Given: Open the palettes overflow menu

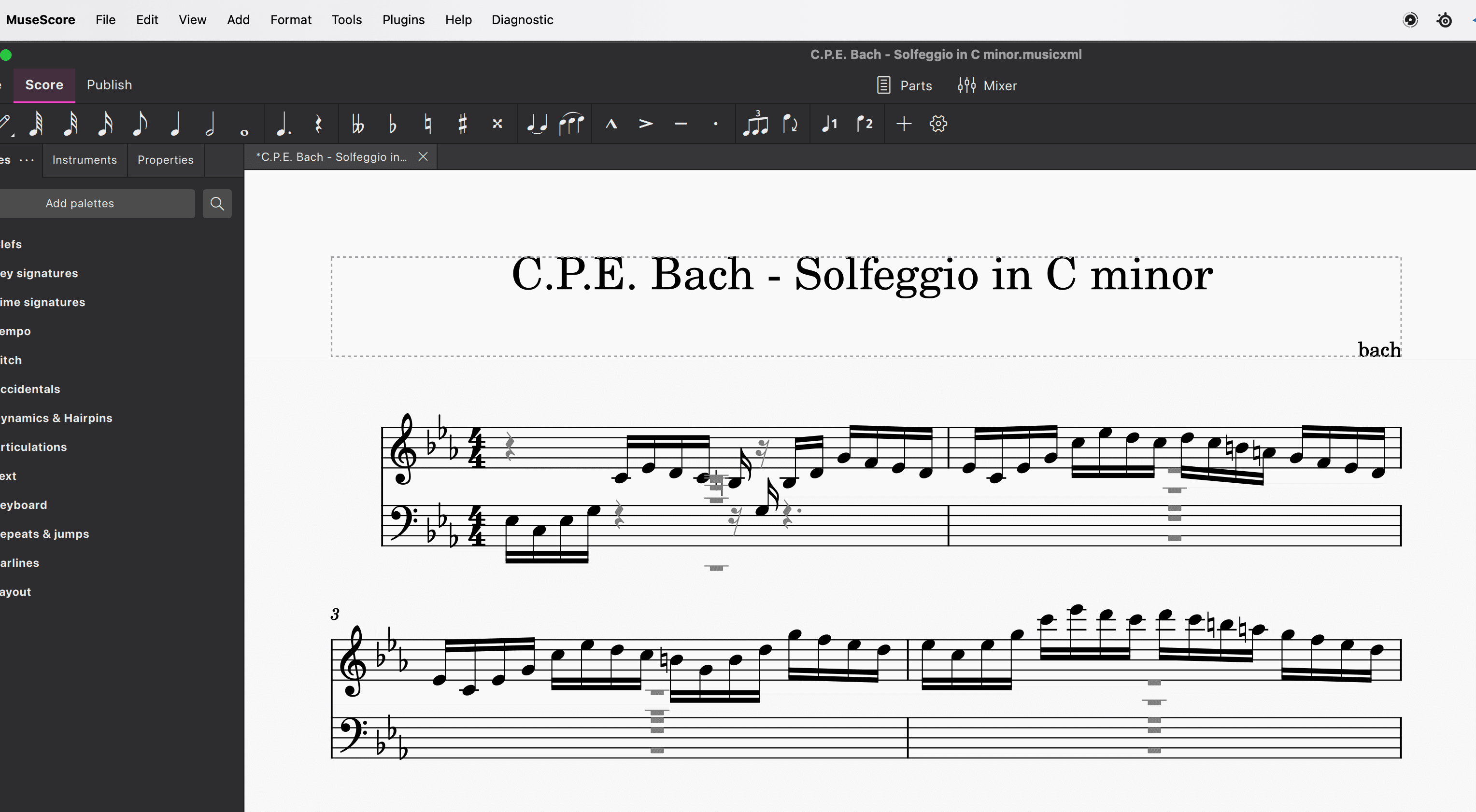Looking at the screenshot, I should coord(27,160).
